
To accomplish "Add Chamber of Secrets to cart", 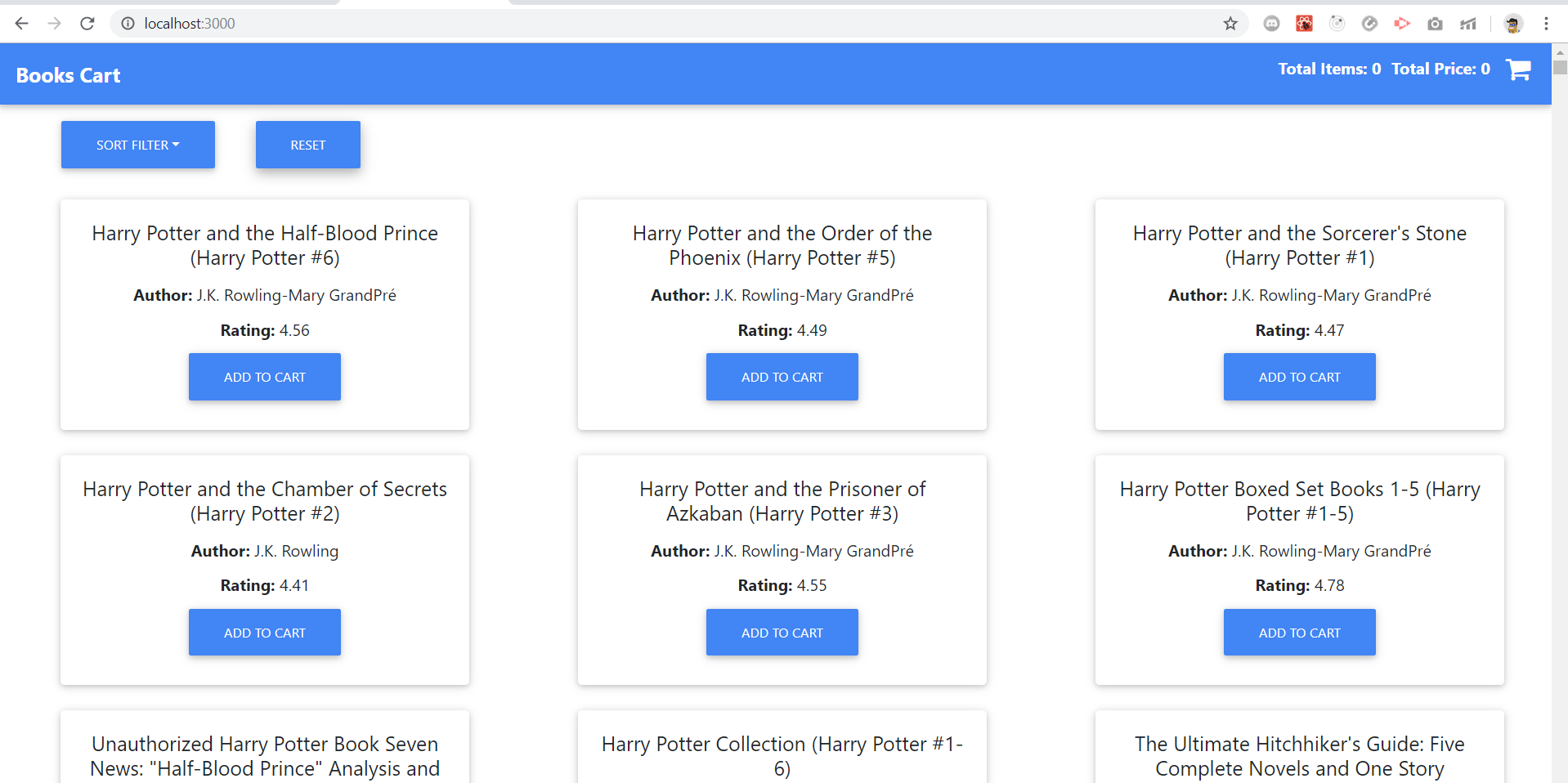I will pyautogui.click(x=265, y=633).
